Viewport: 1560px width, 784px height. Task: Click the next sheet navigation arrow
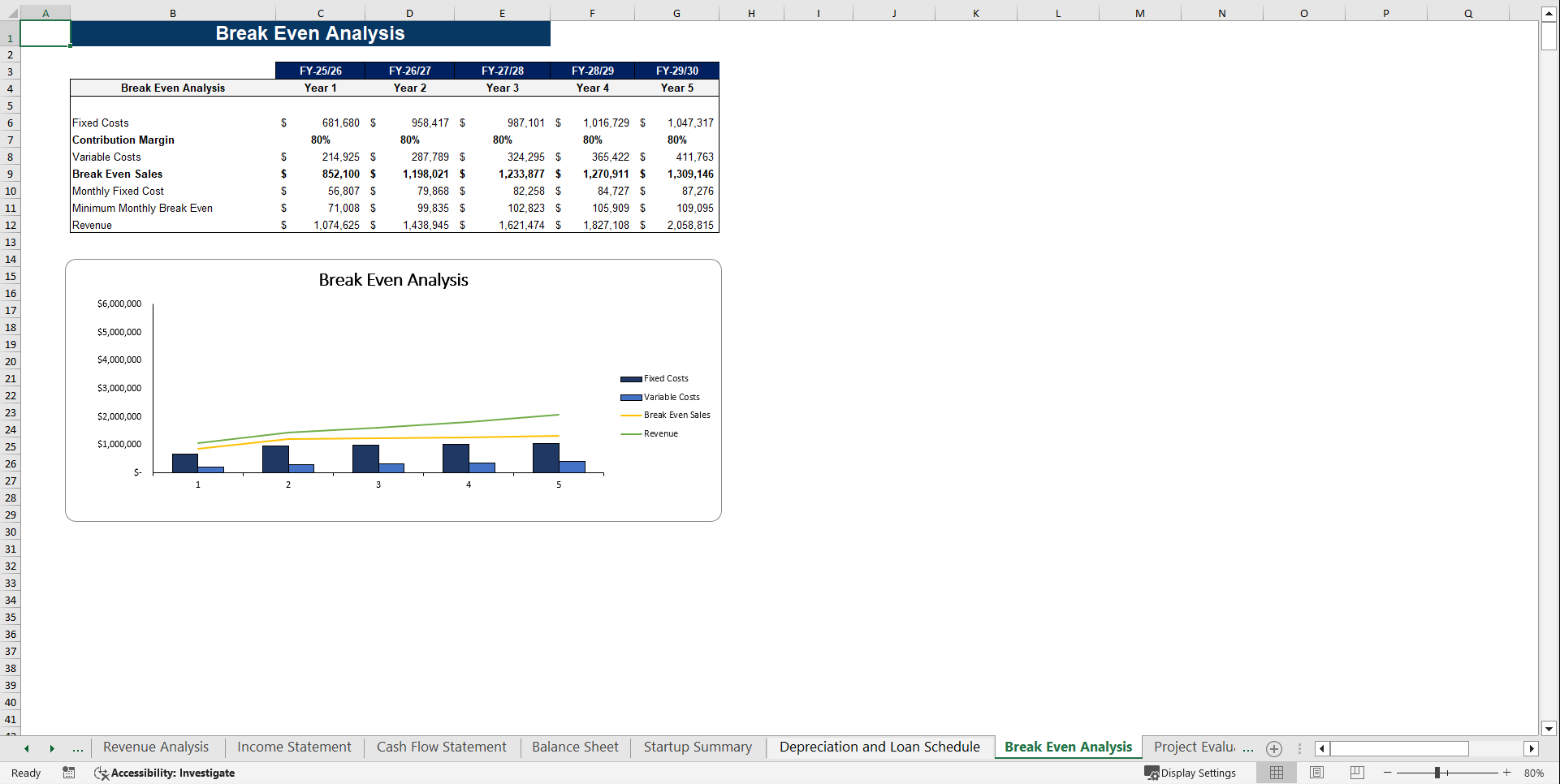[52, 747]
